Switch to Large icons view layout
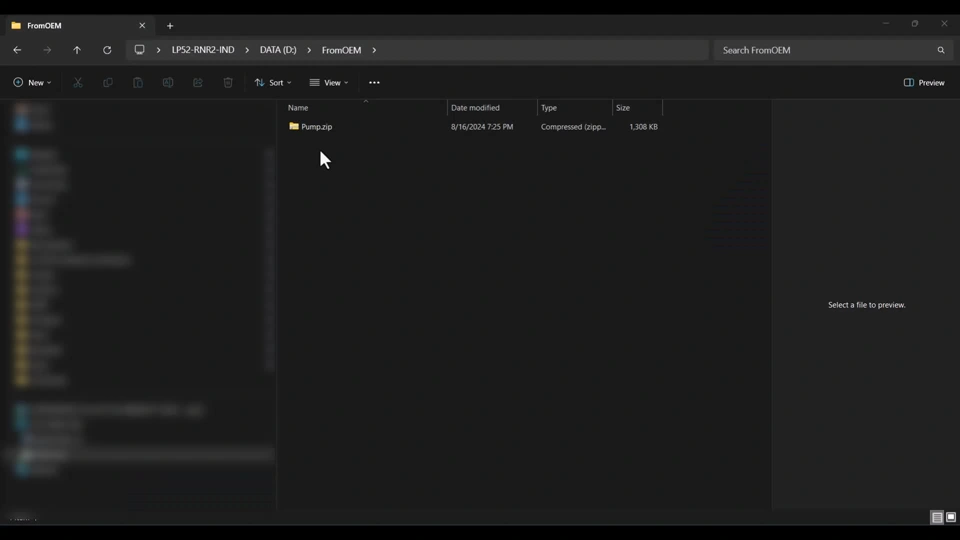This screenshot has width=960, height=540. click(x=951, y=518)
